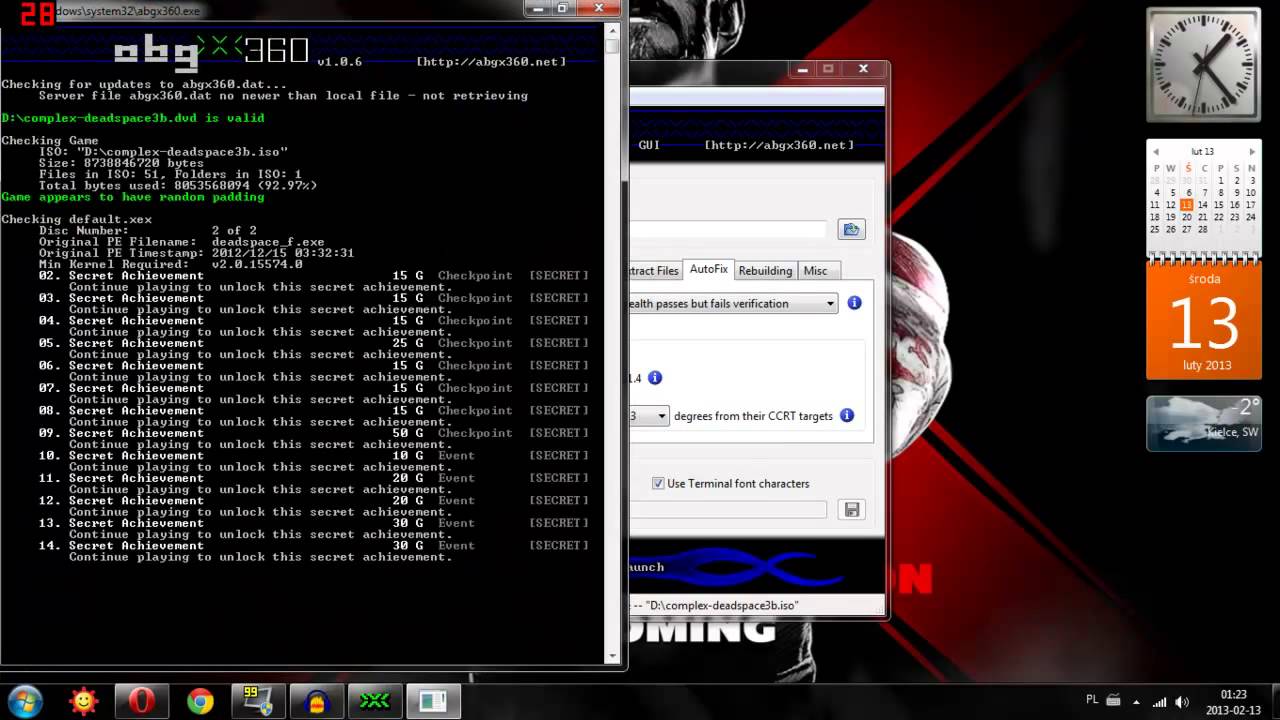Open info icon beside fails verification dropdown
The width and height of the screenshot is (1280, 720).
coord(854,302)
